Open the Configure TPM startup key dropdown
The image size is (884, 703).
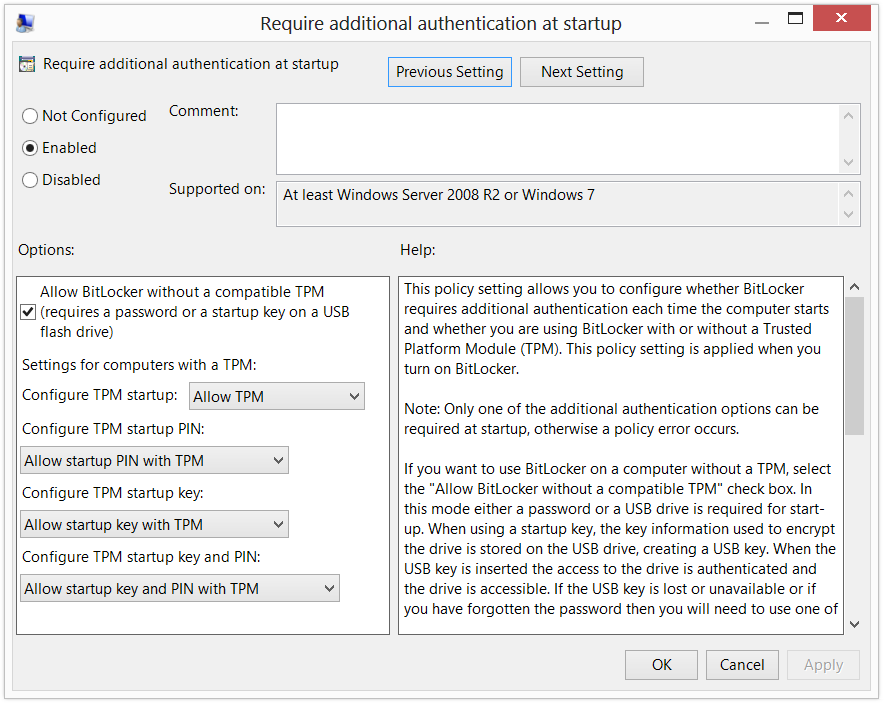[154, 524]
